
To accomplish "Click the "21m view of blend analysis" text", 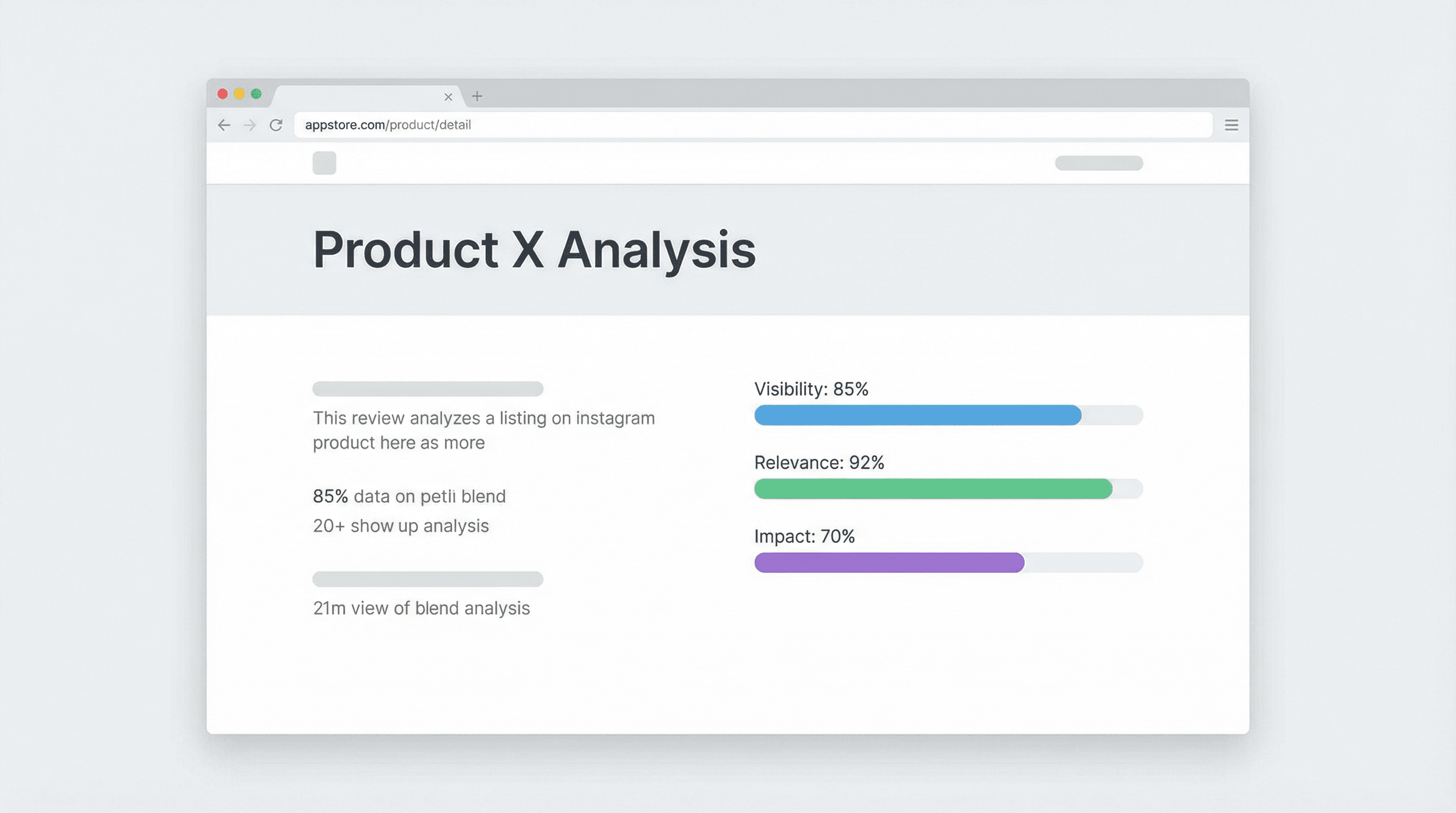I will [x=421, y=608].
